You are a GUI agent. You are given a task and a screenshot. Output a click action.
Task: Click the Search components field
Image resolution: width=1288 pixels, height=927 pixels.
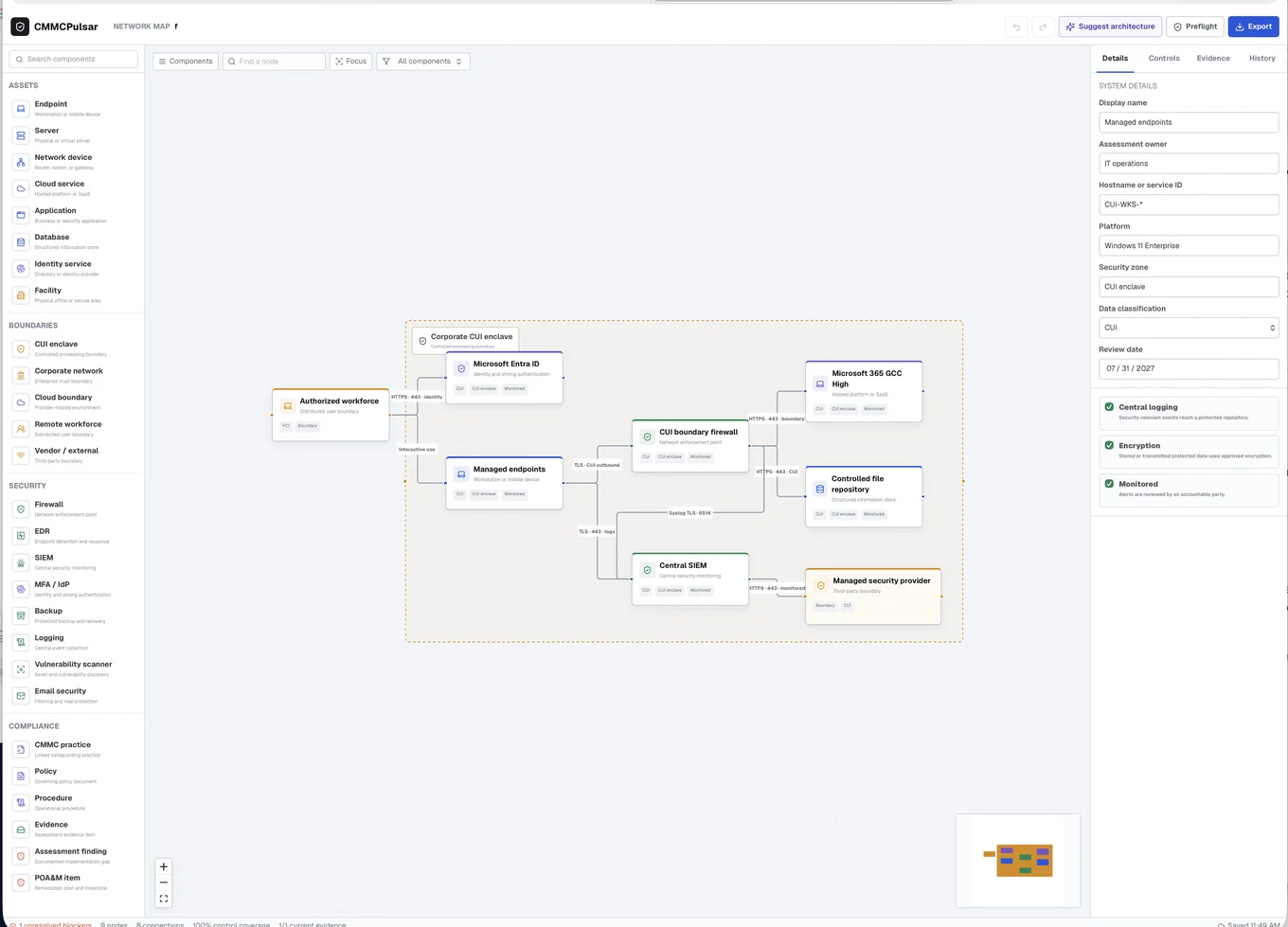pos(74,59)
